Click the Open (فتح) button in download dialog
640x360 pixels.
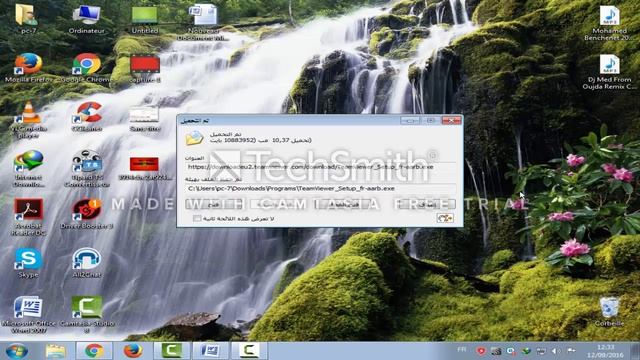click(x=214, y=204)
